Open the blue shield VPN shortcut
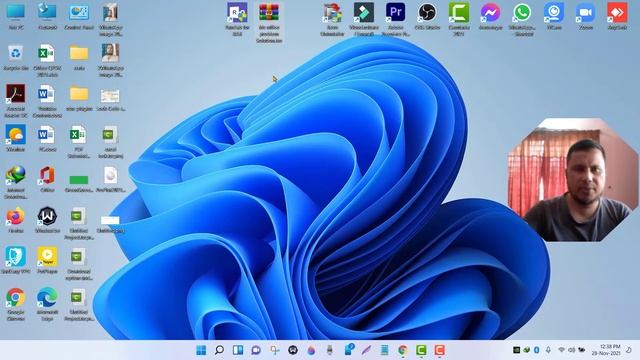 (x=16, y=260)
